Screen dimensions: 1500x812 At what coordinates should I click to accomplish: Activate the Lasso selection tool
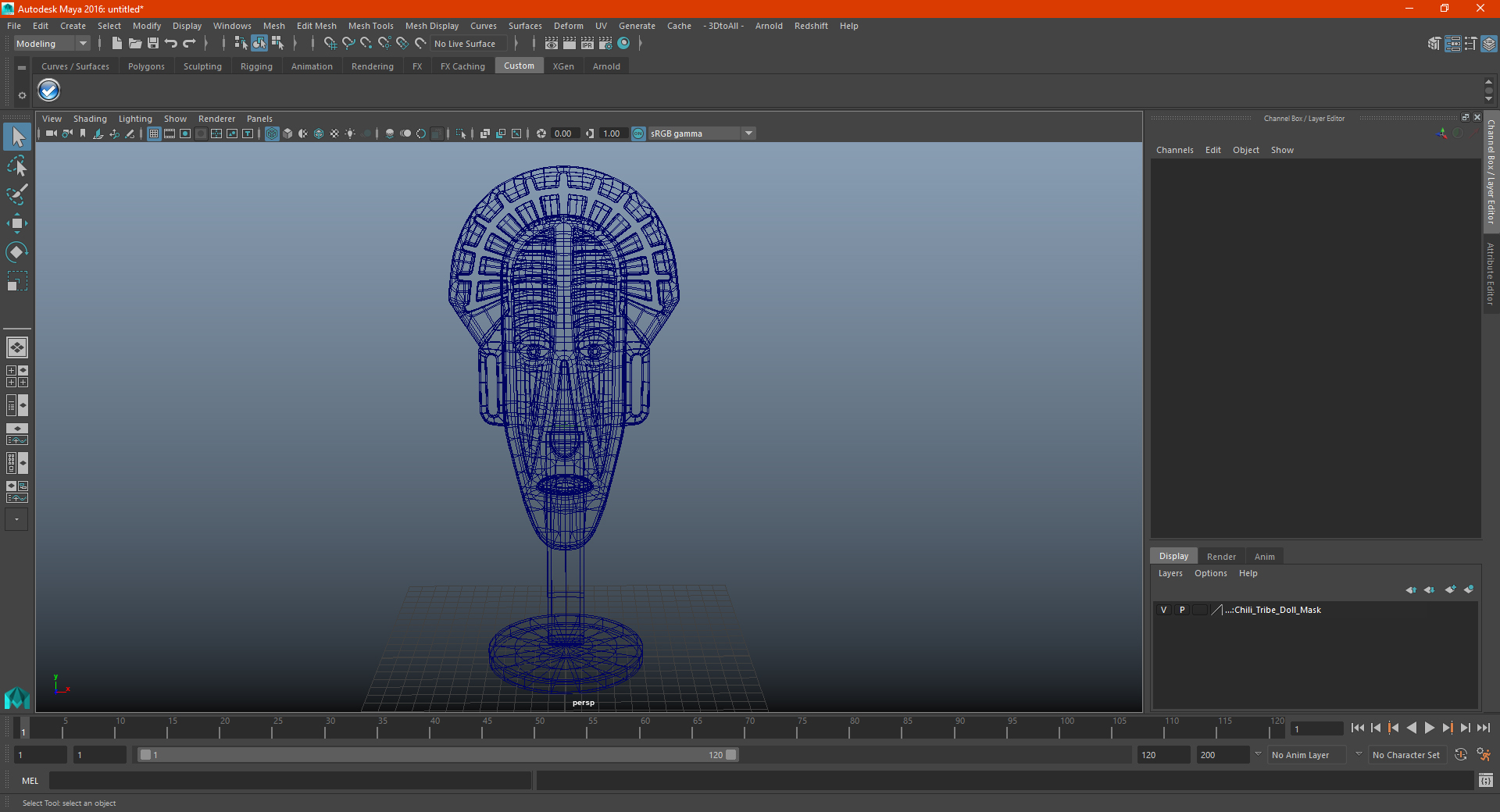(17, 166)
